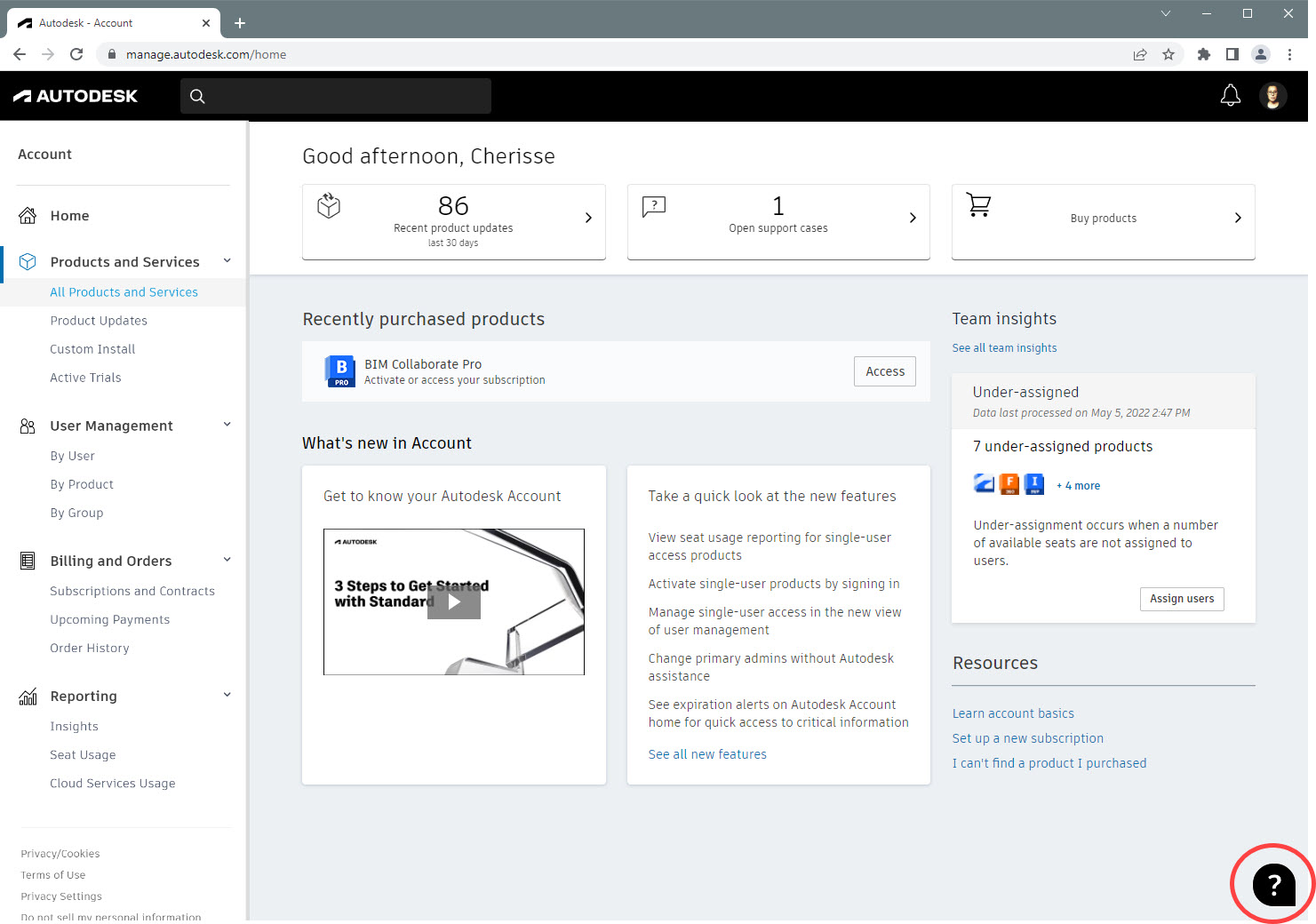Click the Home house icon in sidebar
Image resolution: width=1316 pixels, height=924 pixels.
point(28,215)
